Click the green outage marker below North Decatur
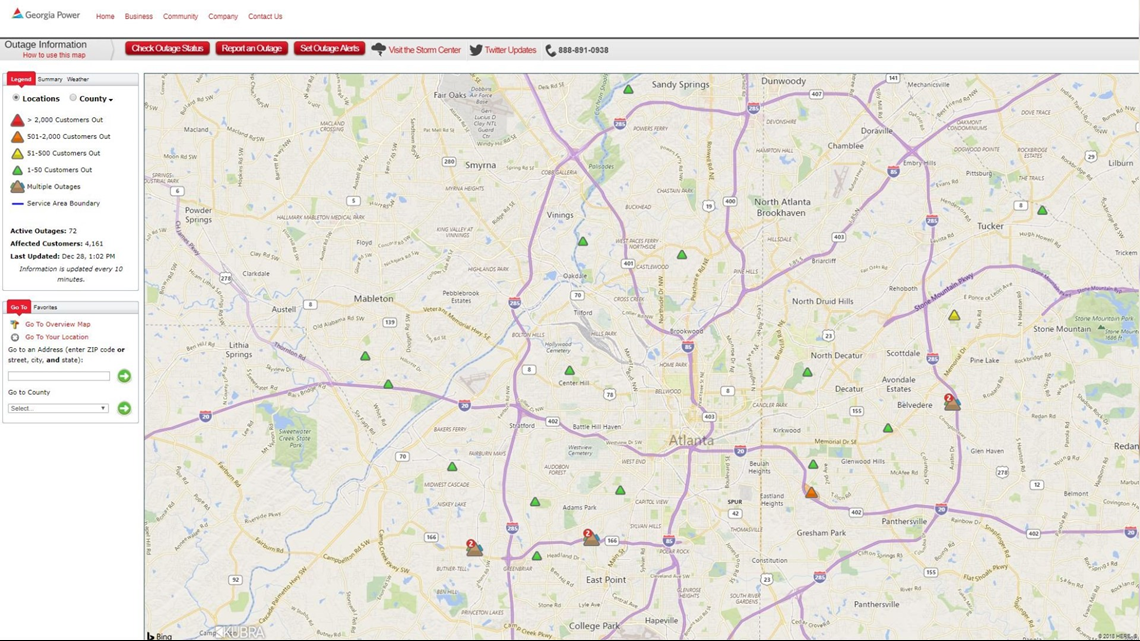1140x641 pixels. click(x=807, y=372)
